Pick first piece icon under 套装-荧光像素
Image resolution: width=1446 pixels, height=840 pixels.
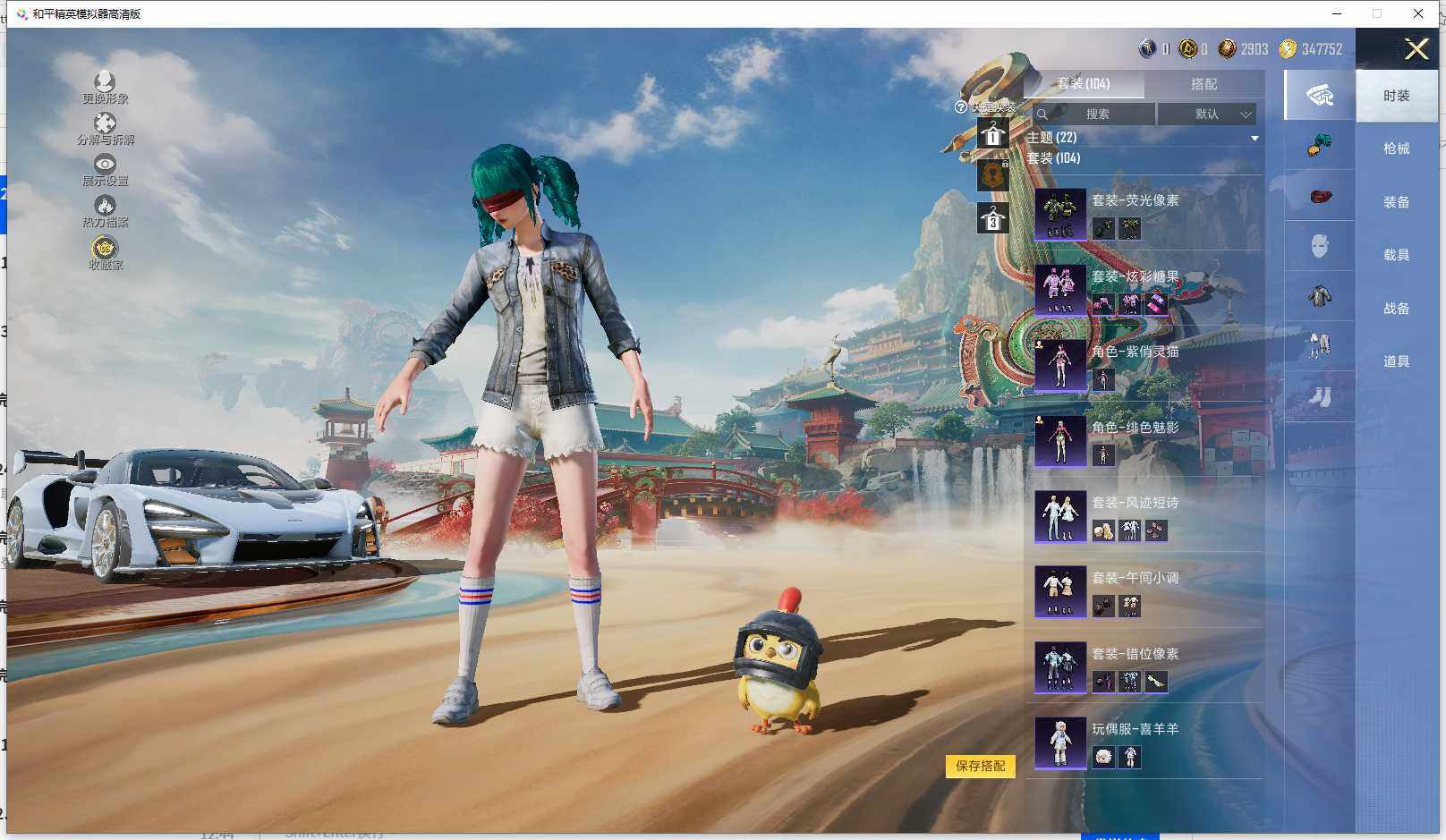(x=1103, y=228)
